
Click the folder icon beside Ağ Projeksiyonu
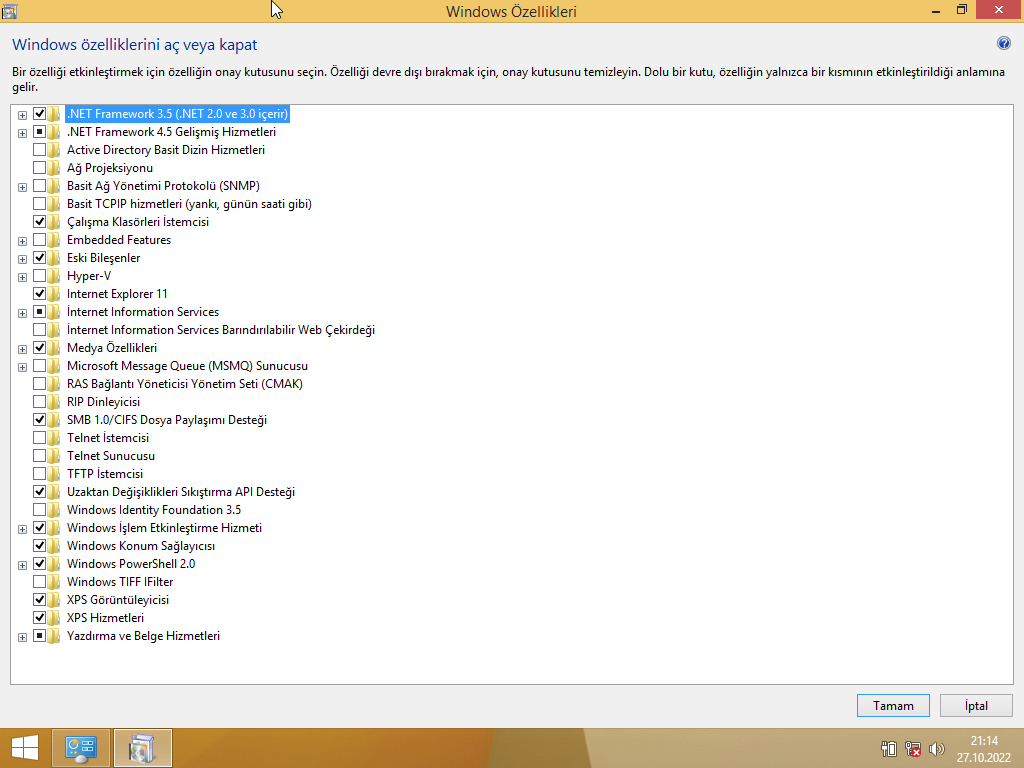point(54,168)
